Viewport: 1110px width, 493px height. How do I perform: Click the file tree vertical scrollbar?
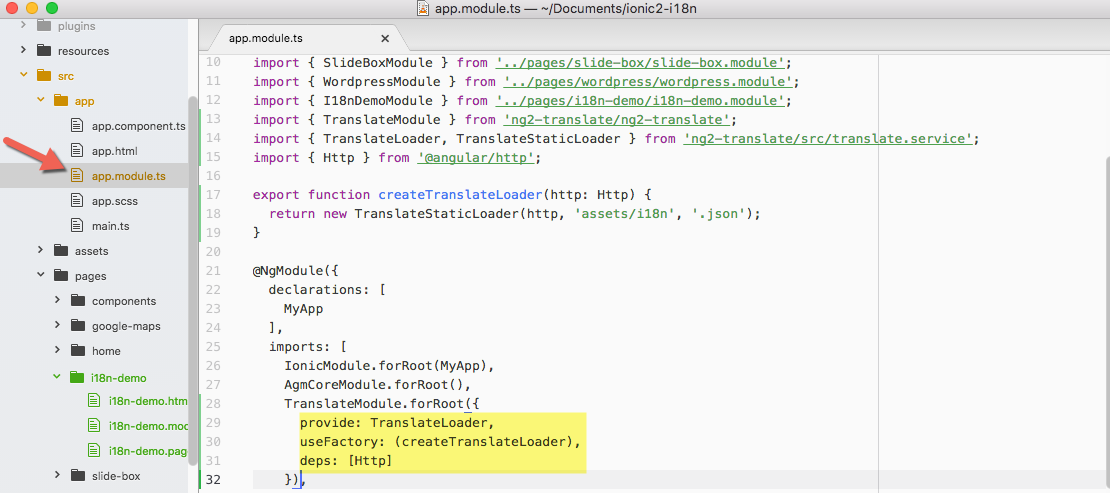pos(193,280)
